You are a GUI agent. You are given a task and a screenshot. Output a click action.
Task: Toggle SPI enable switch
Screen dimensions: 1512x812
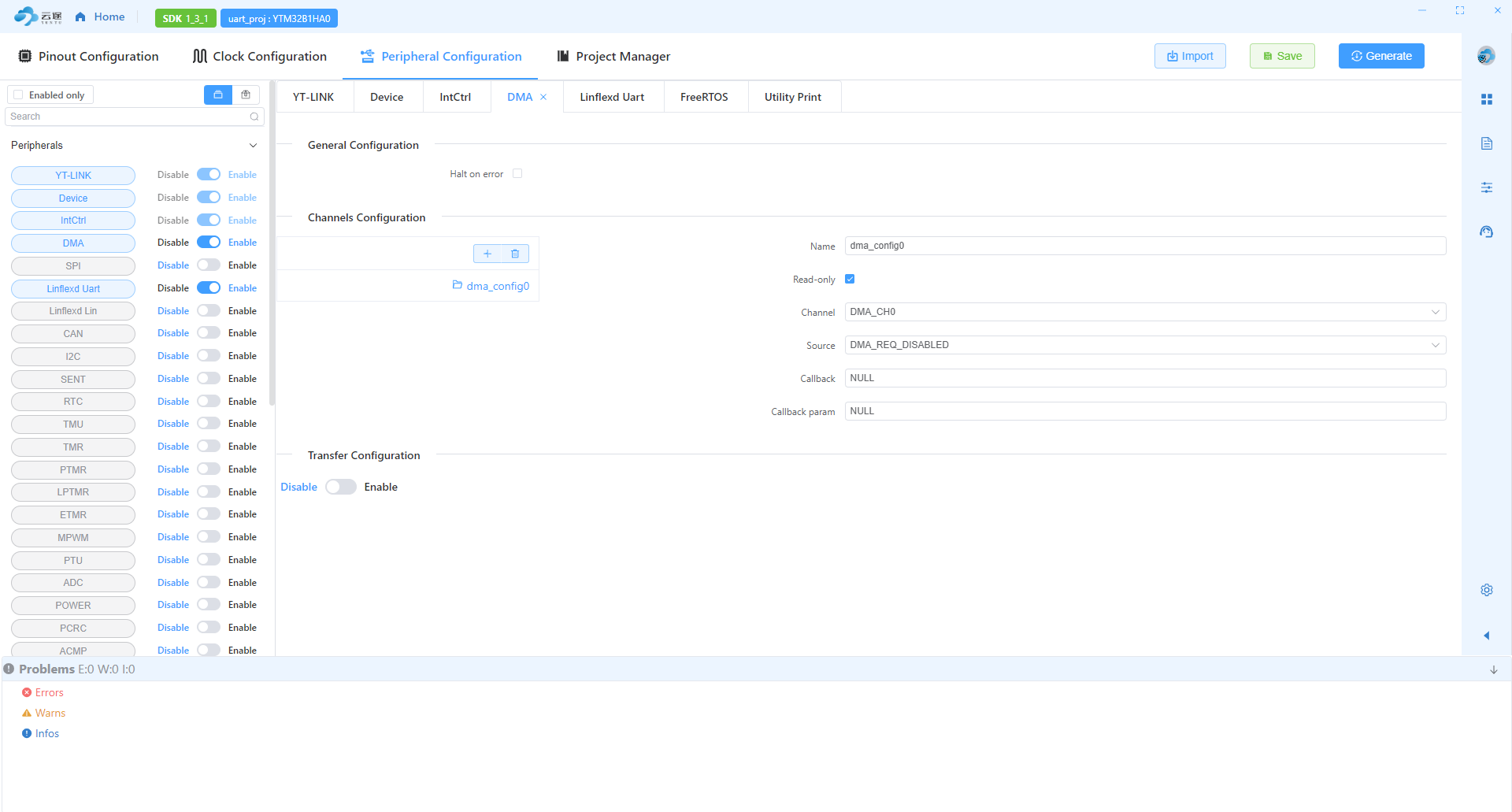pos(209,265)
